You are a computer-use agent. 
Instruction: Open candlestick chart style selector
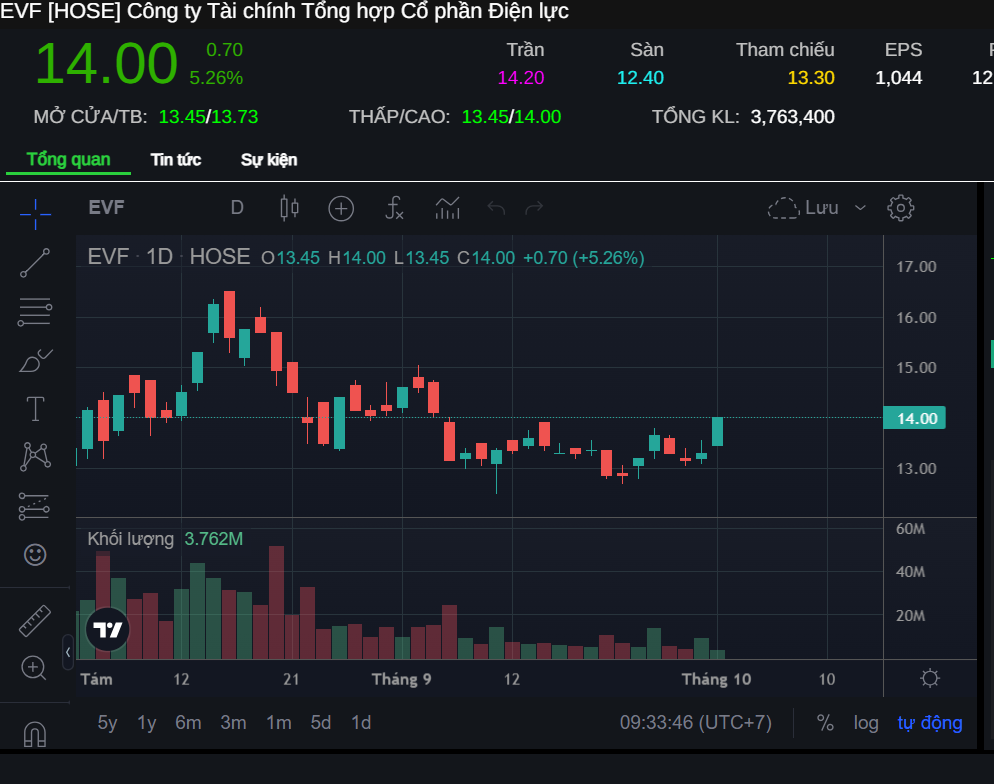pyautogui.click(x=289, y=208)
